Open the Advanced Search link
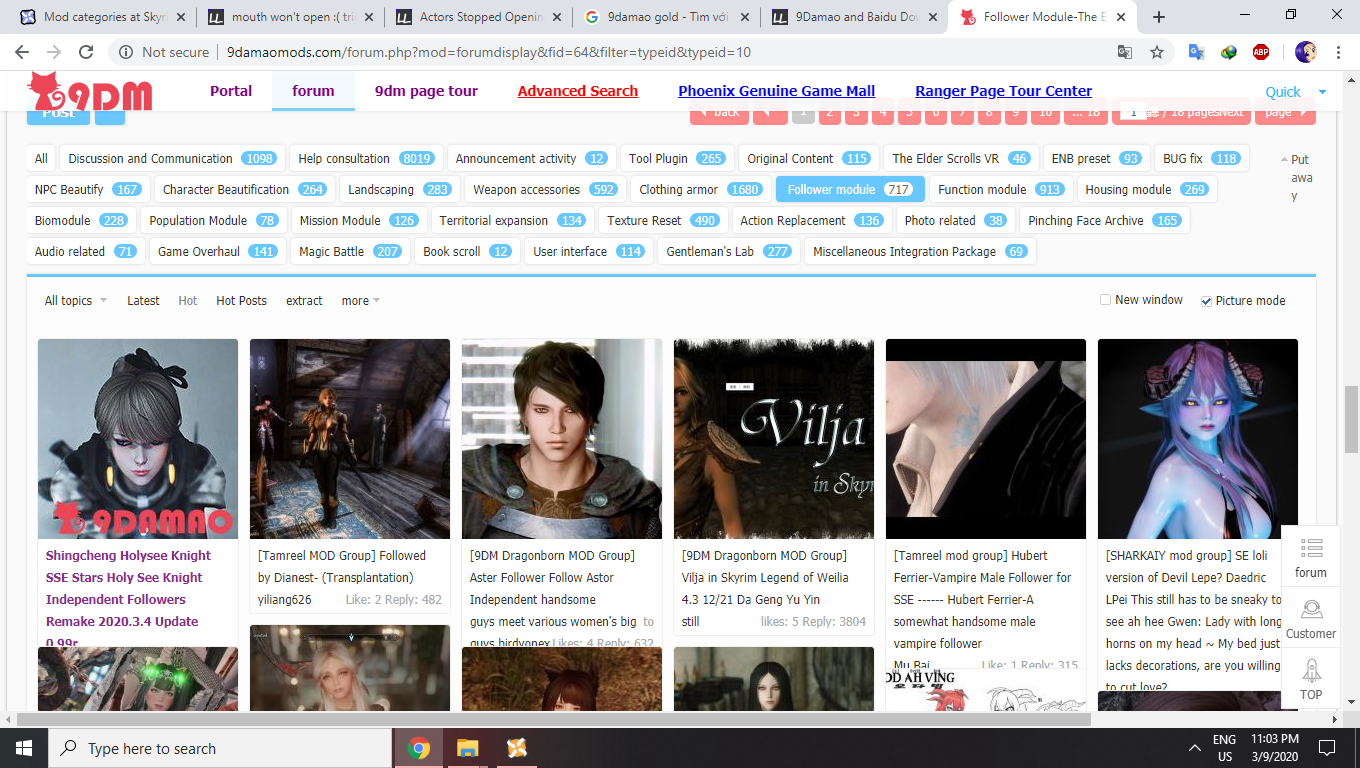Image resolution: width=1360 pixels, height=768 pixels. pyautogui.click(x=578, y=91)
